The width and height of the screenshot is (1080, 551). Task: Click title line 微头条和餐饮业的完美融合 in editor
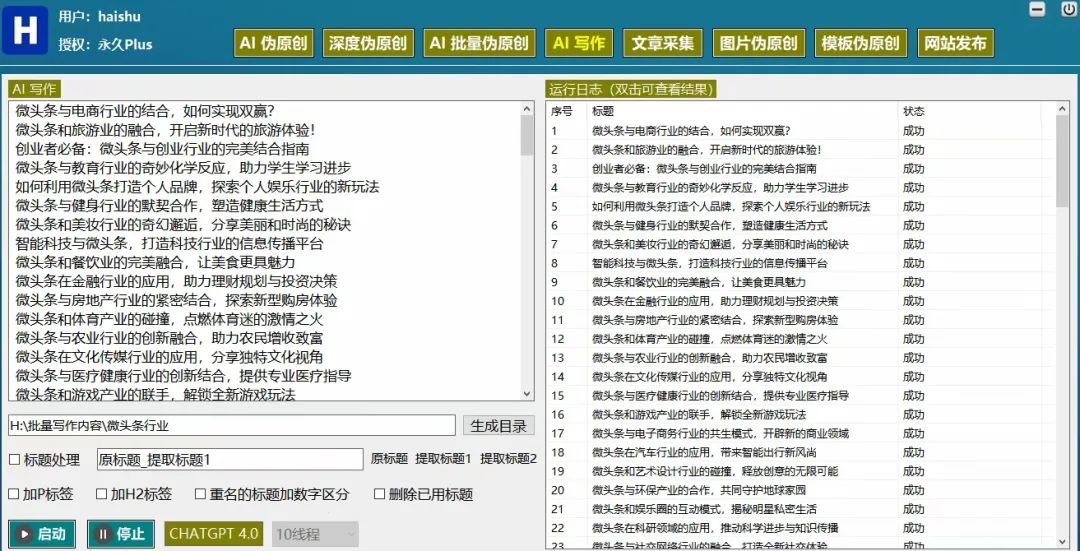(155, 262)
